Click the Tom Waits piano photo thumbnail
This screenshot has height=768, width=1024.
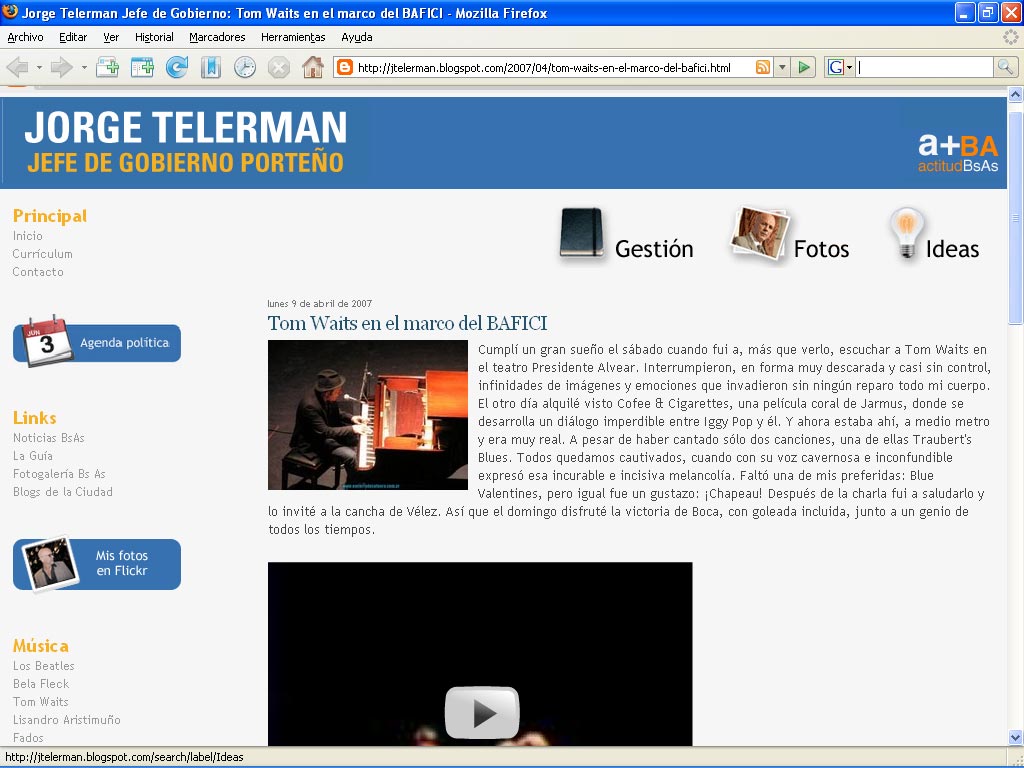click(x=368, y=415)
